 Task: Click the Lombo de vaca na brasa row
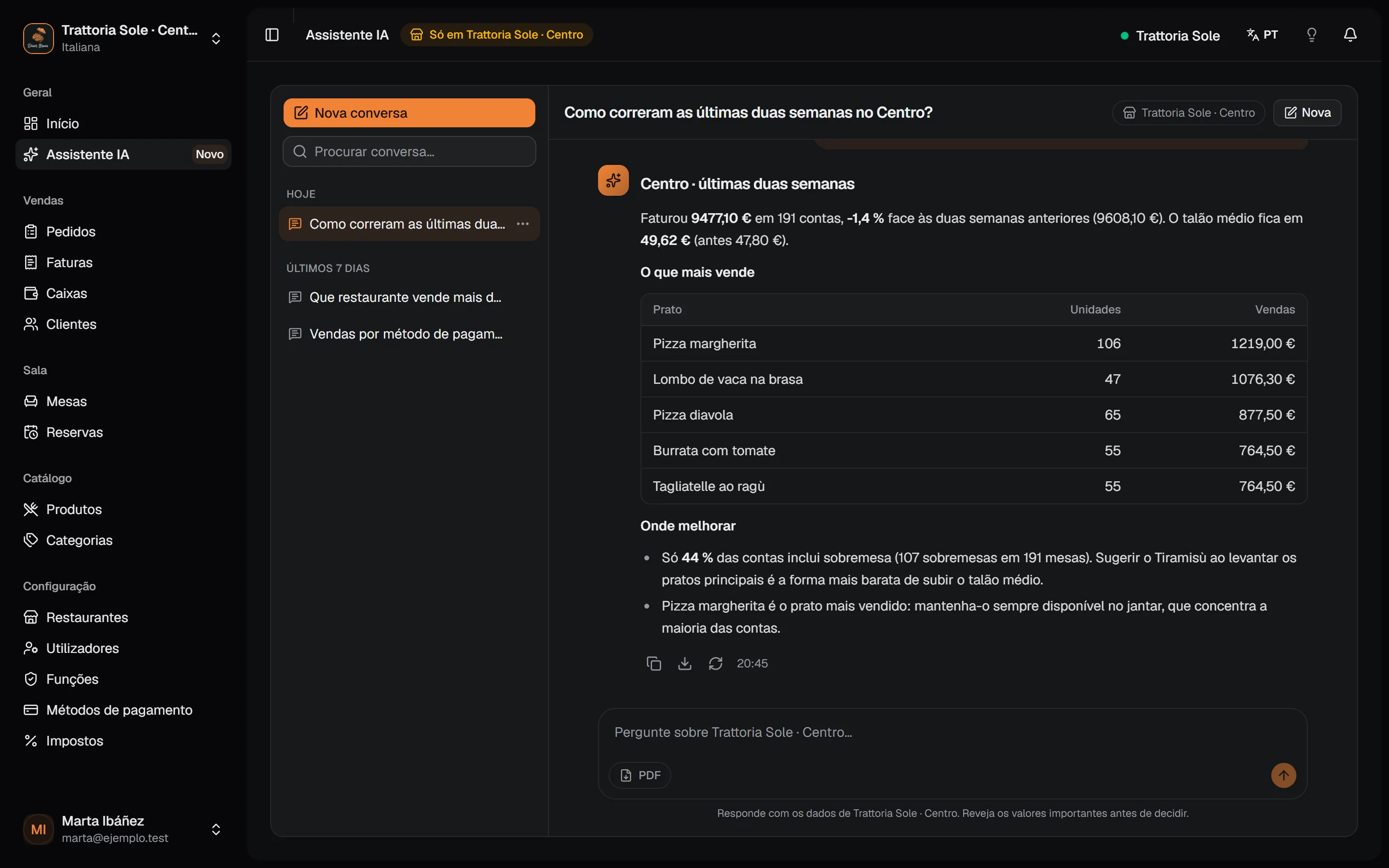973,379
